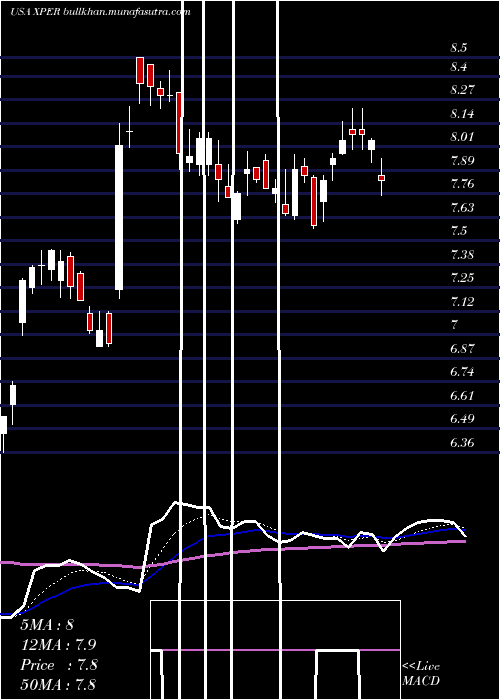Click the 8.4 price axis label
The image size is (500, 700).
coord(458,67)
